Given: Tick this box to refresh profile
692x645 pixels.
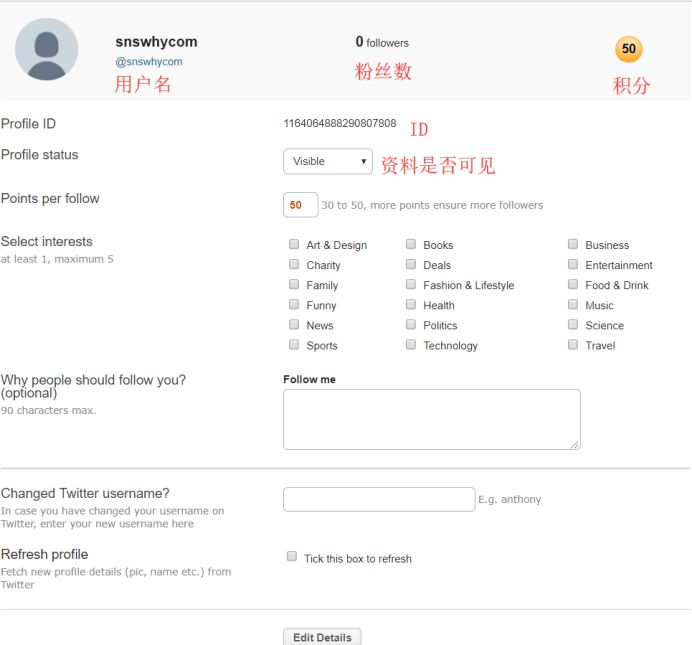Looking at the screenshot, I should [292, 556].
